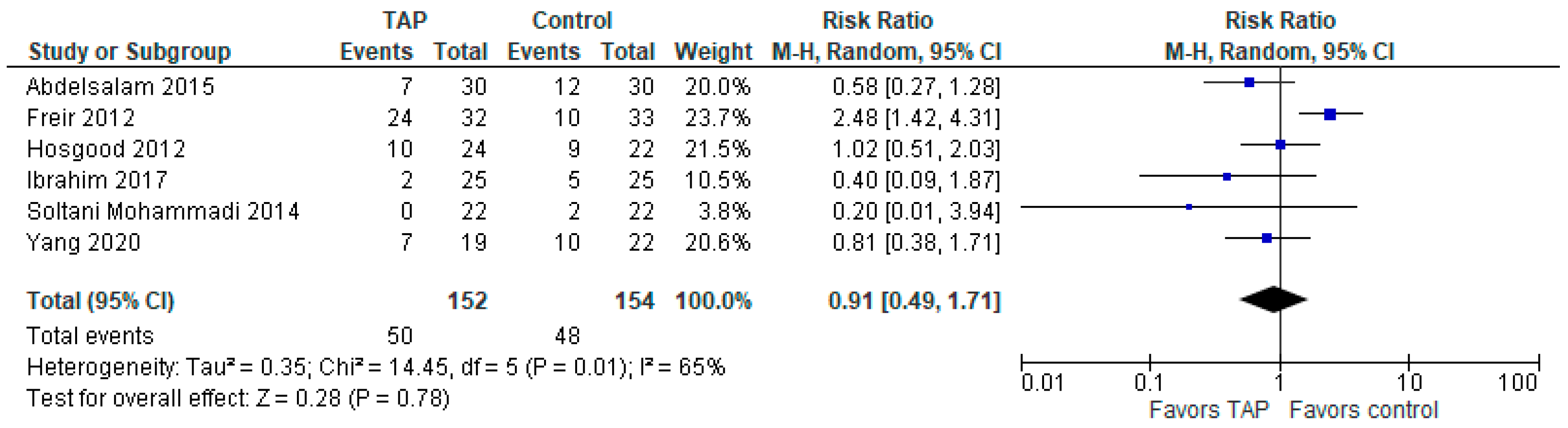Click the blue square marker for Freir 2012

pos(1330,114)
